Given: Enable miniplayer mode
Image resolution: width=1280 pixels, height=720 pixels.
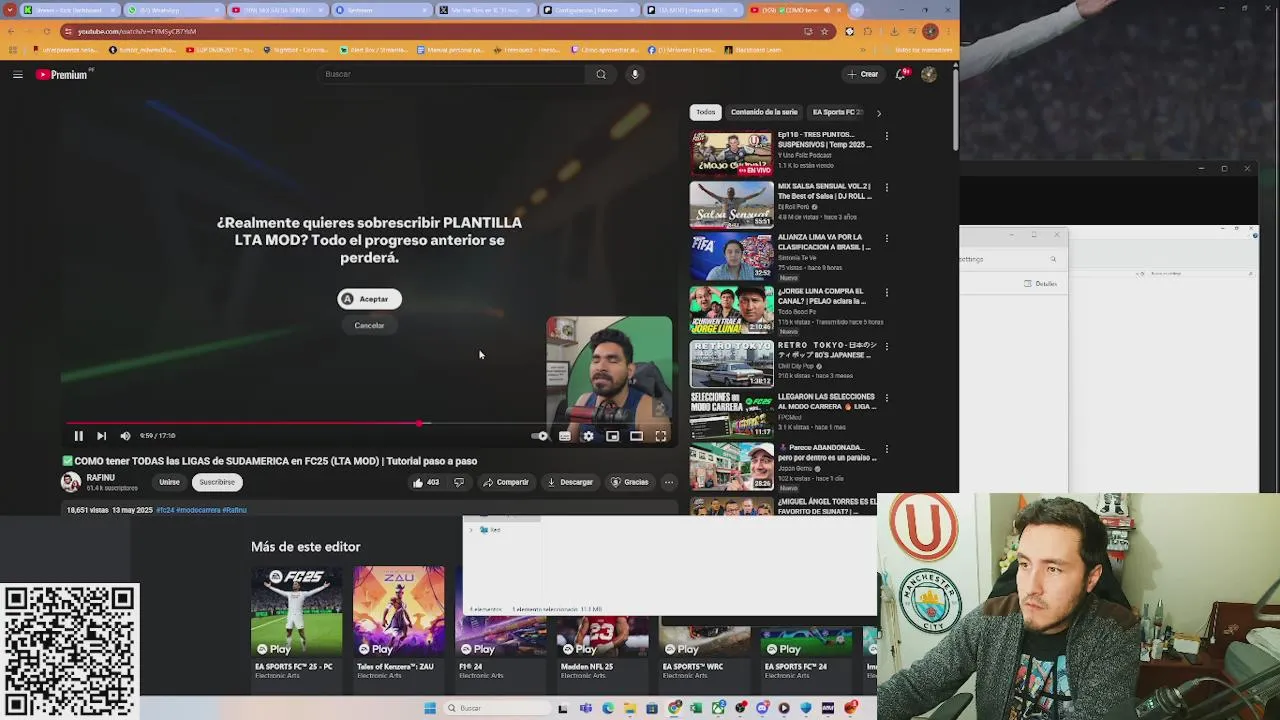Looking at the screenshot, I should click(x=612, y=436).
